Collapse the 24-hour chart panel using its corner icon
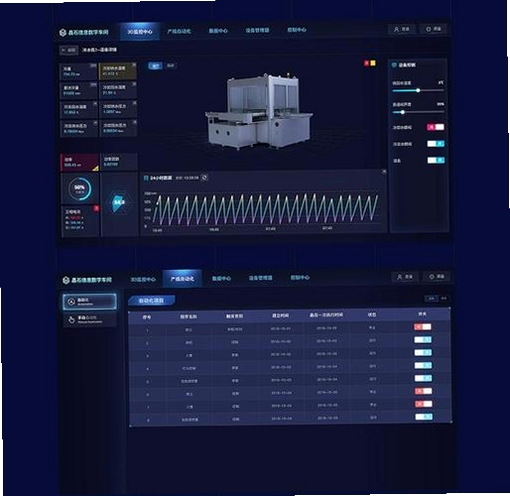 [384, 172]
